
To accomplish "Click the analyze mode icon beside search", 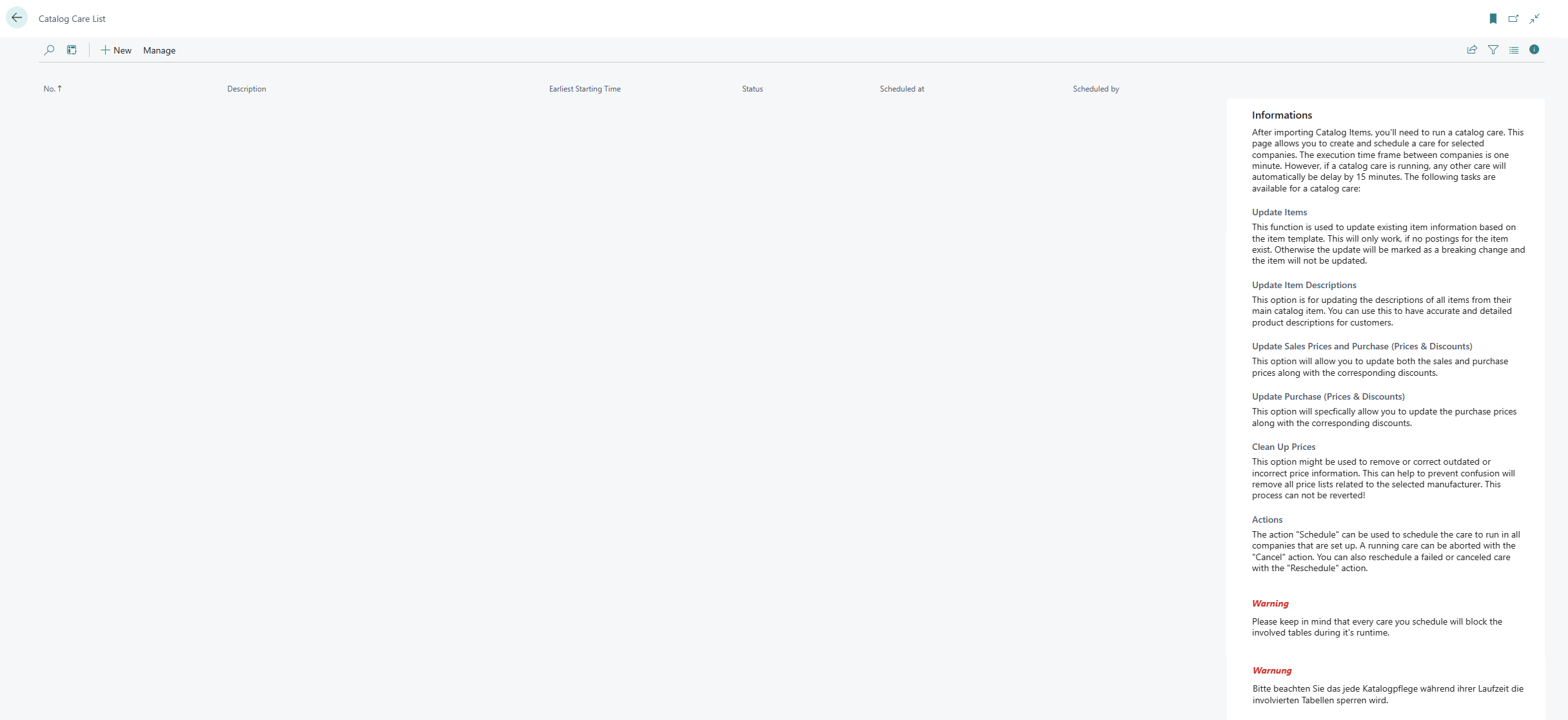I will tap(72, 50).
